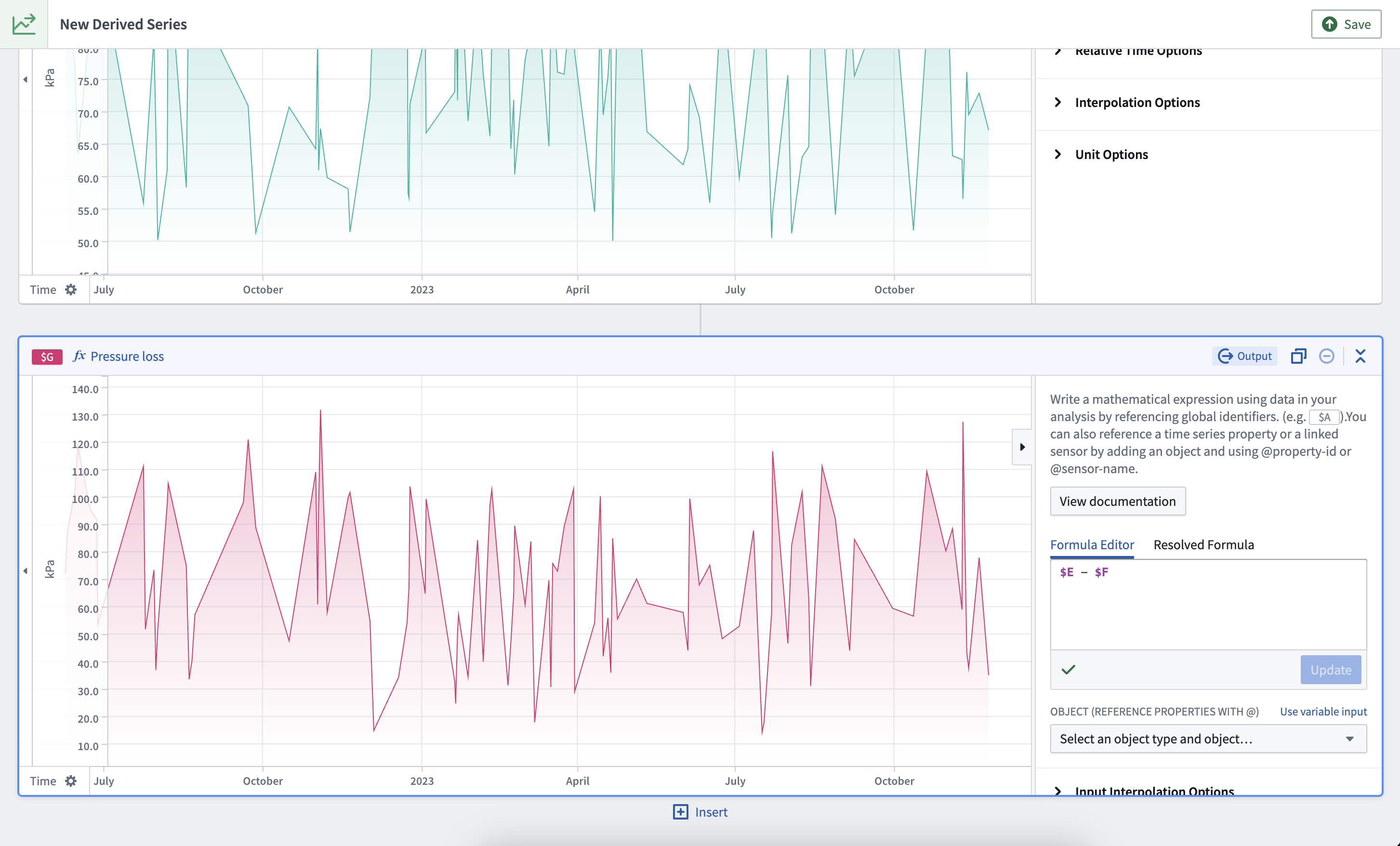Close the Pressure loss card
Viewport: 1400px width, 846px height.
point(1360,356)
